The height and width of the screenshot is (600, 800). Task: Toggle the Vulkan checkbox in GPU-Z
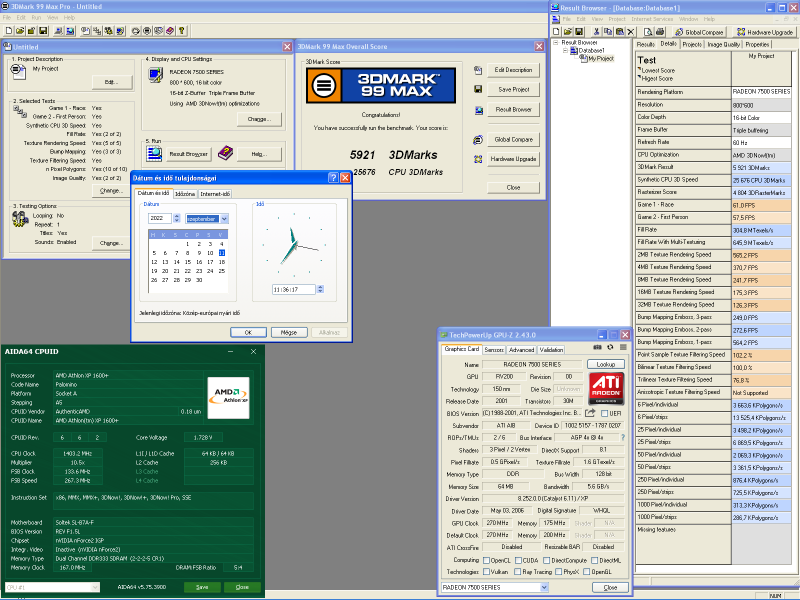click(486, 572)
